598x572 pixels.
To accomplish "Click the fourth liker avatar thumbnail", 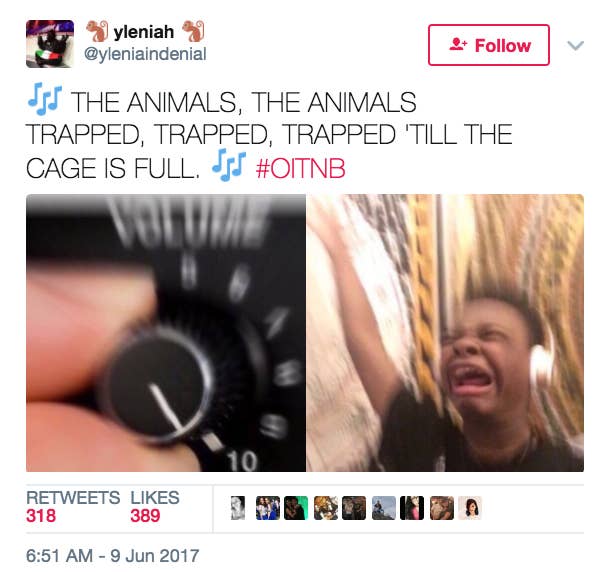I will point(326,508).
